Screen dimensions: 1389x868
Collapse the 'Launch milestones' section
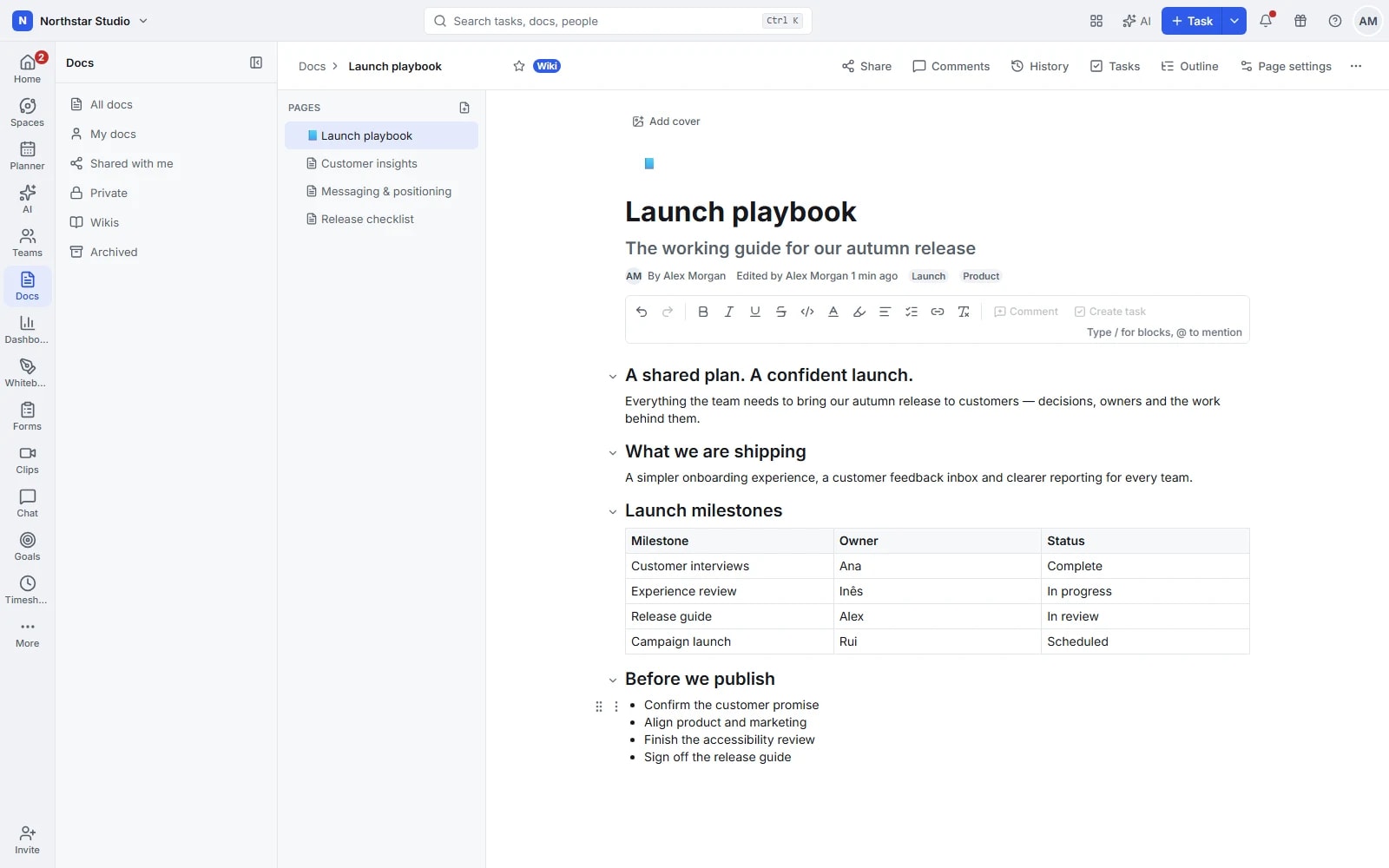(613, 512)
